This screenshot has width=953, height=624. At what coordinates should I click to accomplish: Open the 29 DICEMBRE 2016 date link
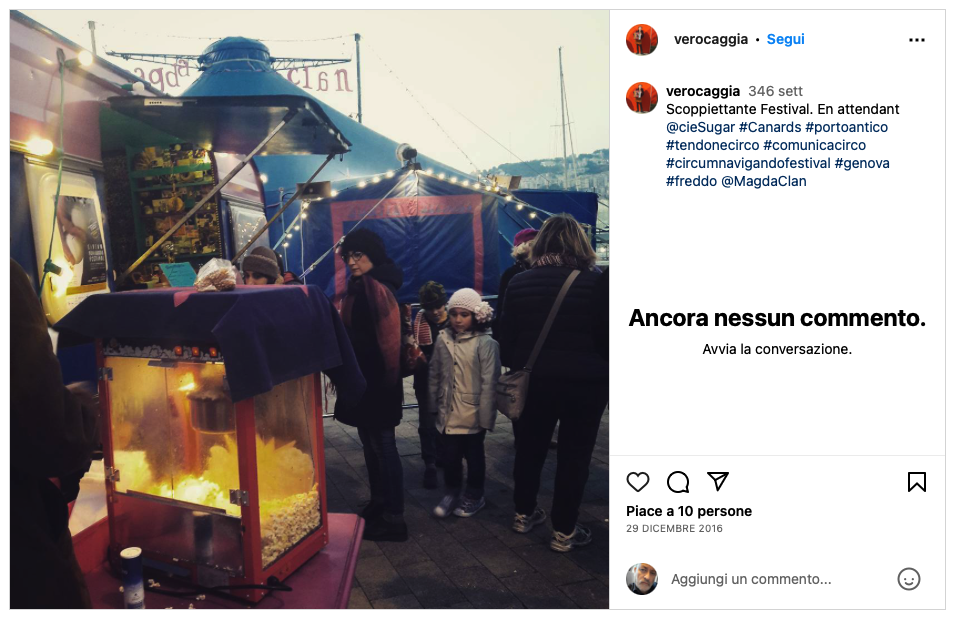(x=674, y=529)
